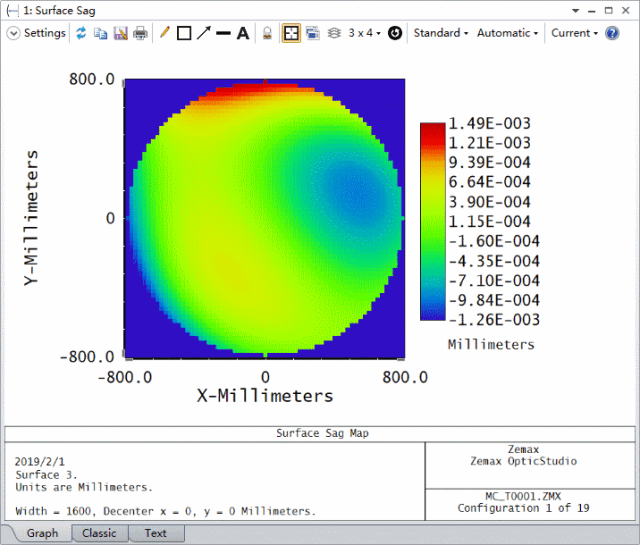Click the refresh/update window icon
Screen dimensions: 640x545
[82, 33]
